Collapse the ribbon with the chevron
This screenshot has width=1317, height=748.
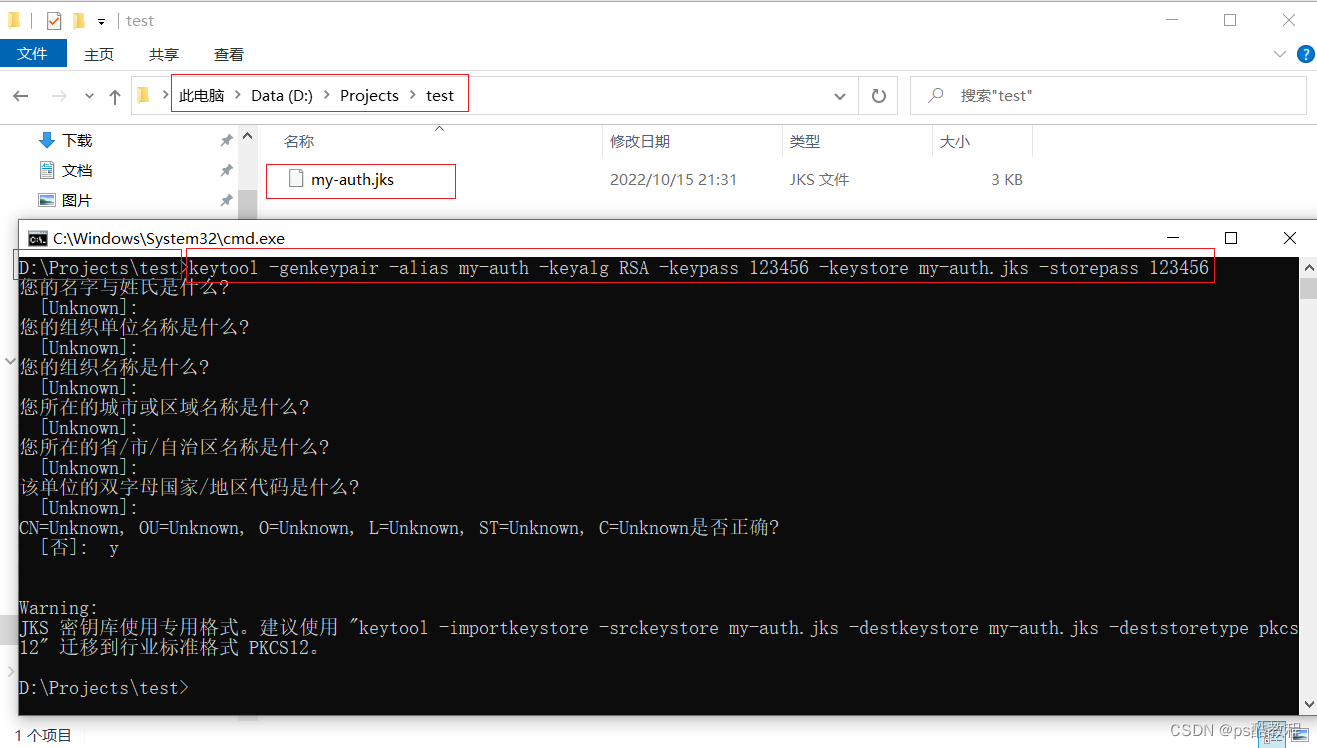(x=1280, y=54)
